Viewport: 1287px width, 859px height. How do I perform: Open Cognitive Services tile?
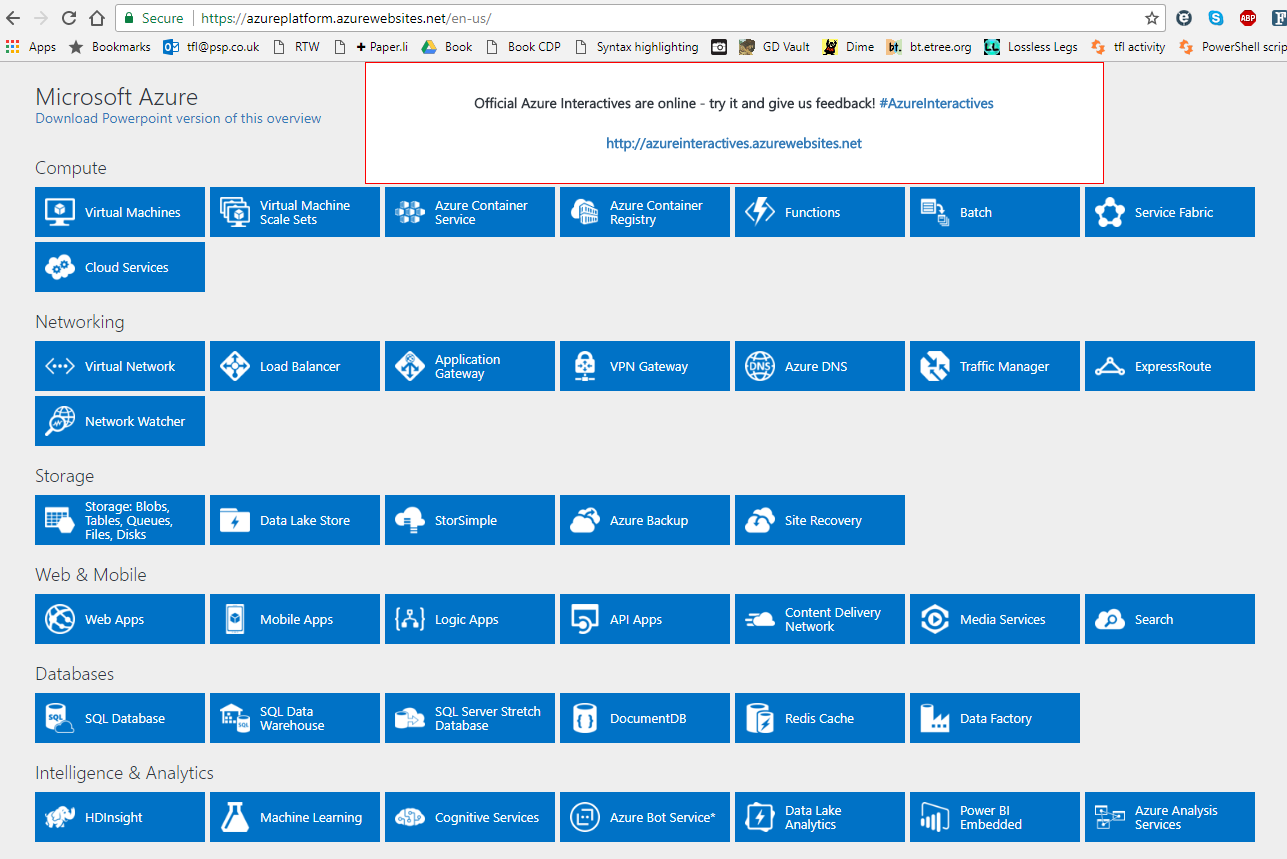click(x=469, y=816)
